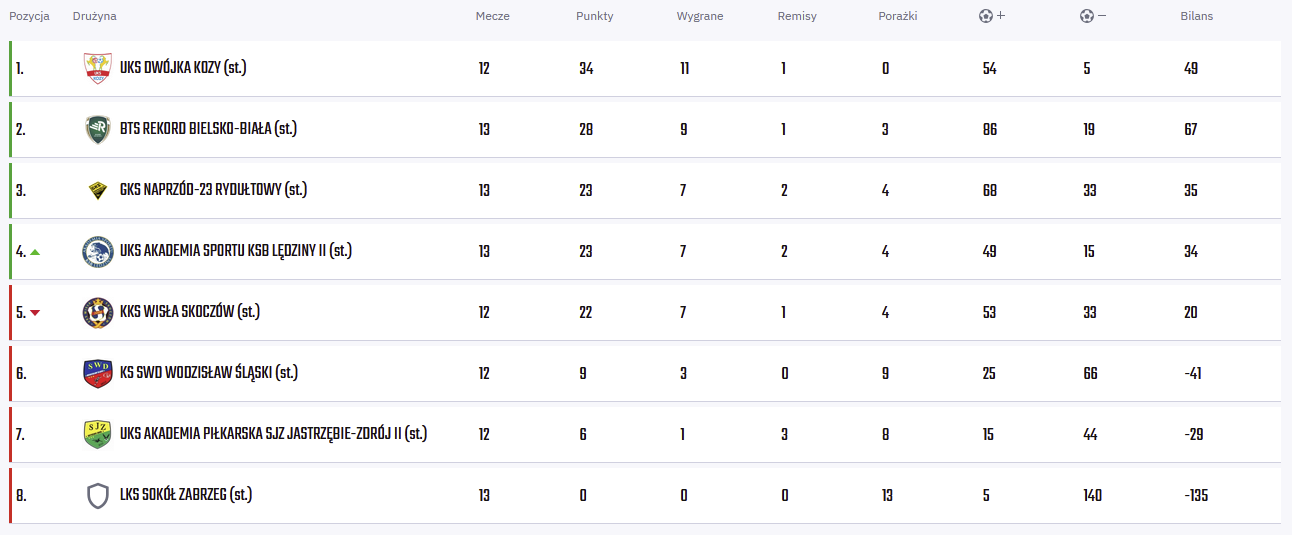Click the KKS Wisła Skoczów club crest
This screenshot has width=1292, height=535.
[97, 312]
